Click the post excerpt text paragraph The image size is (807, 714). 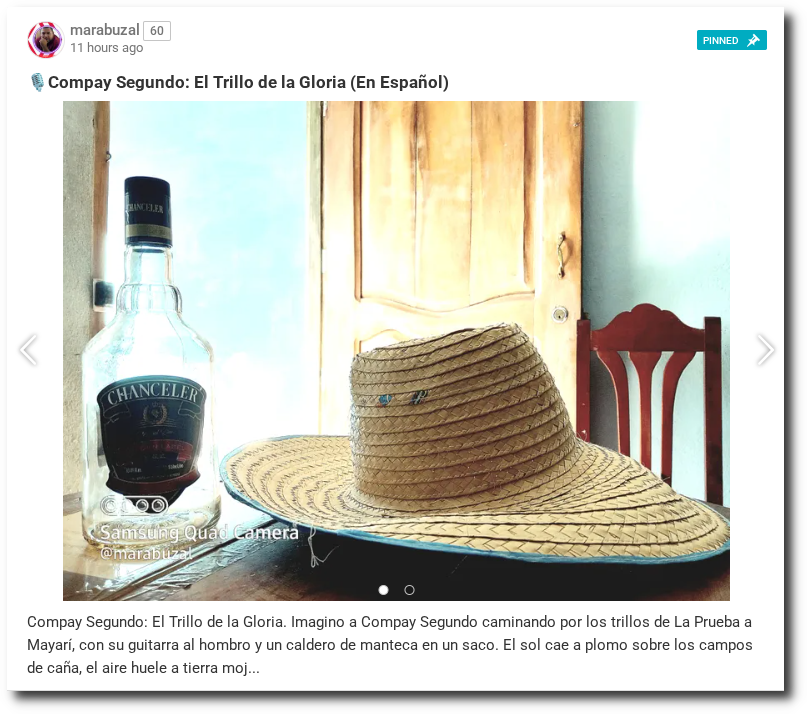pos(390,645)
